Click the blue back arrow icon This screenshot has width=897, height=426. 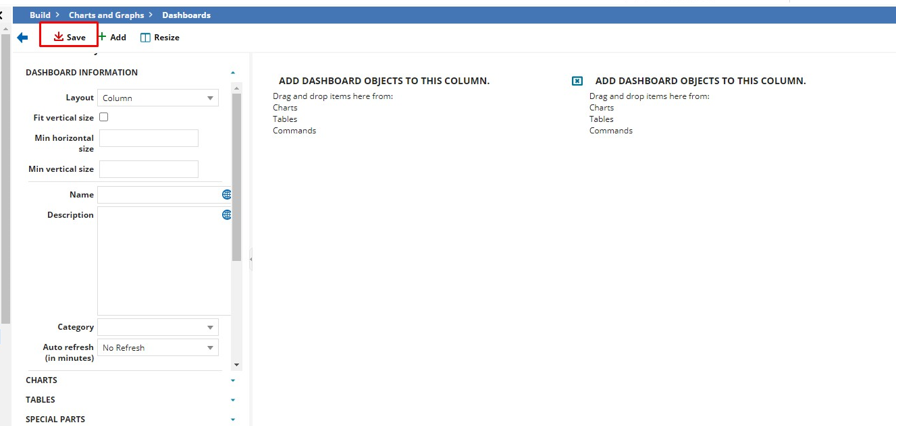pos(22,38)
